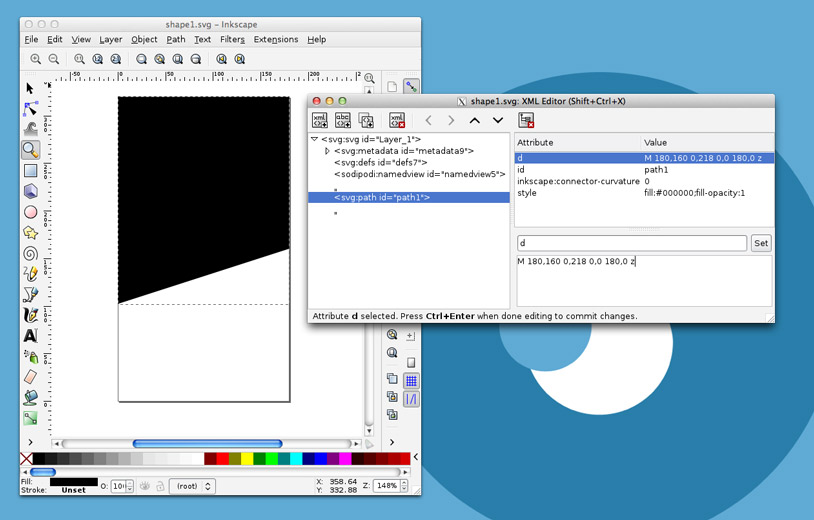Click the Value column header
The width and height of the screenshot is (814, 520).
point(707,142)
